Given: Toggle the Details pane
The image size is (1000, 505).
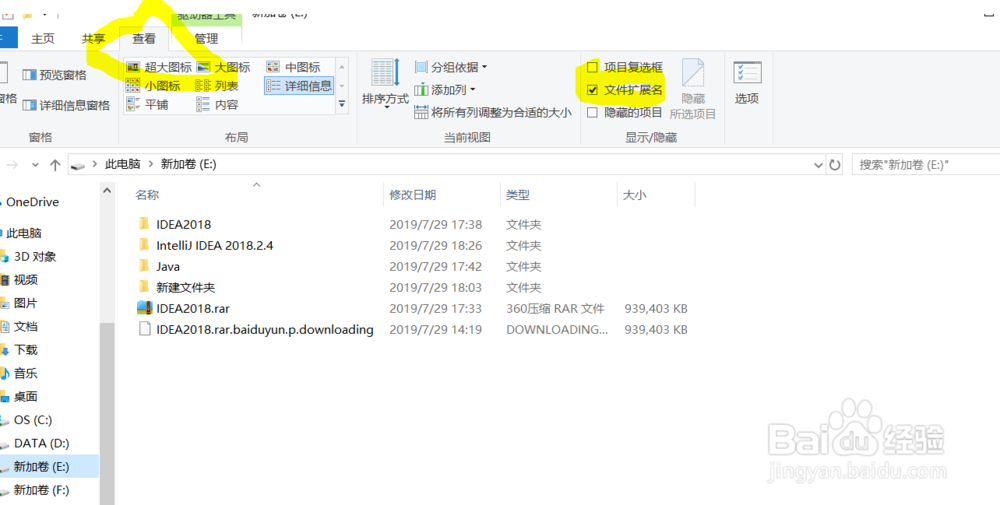Looking at the screenshot, I should 66,105.
